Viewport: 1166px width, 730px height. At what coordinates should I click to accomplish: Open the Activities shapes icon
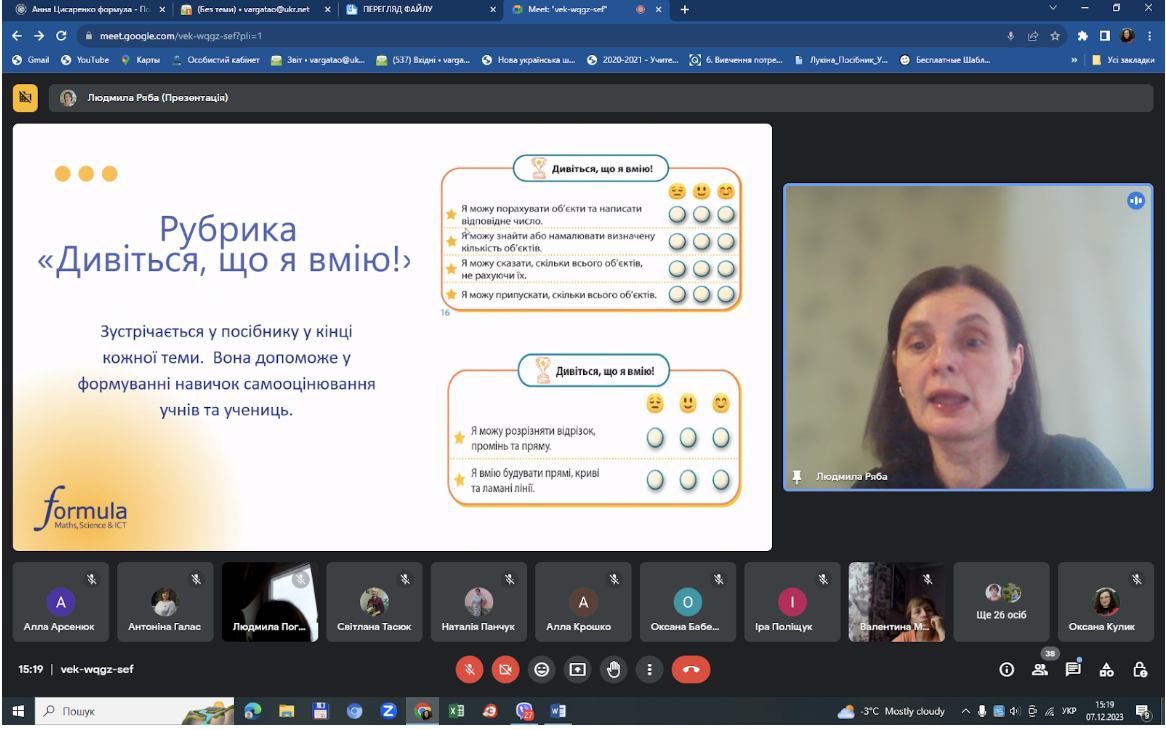[1107, 670]
